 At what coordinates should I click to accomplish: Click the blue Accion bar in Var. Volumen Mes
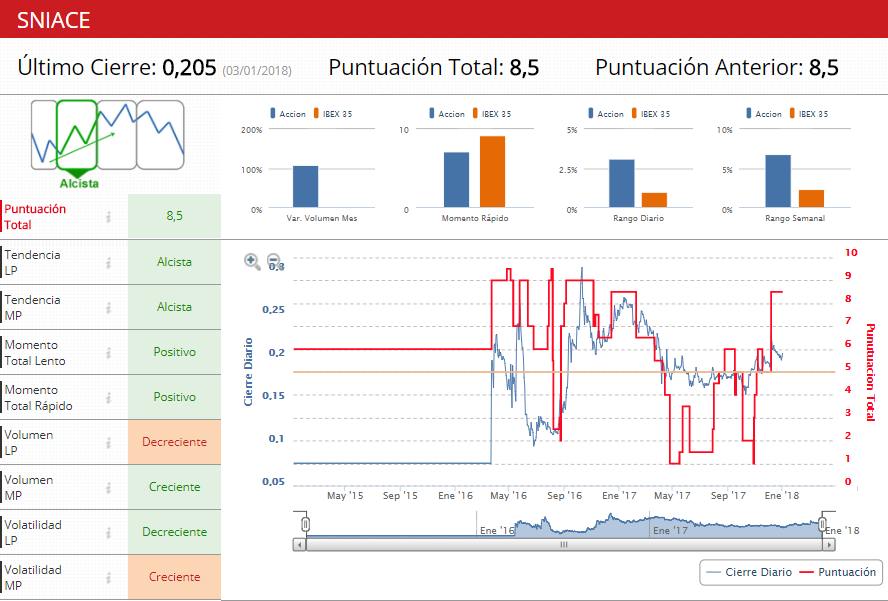[x=305, y=186]
